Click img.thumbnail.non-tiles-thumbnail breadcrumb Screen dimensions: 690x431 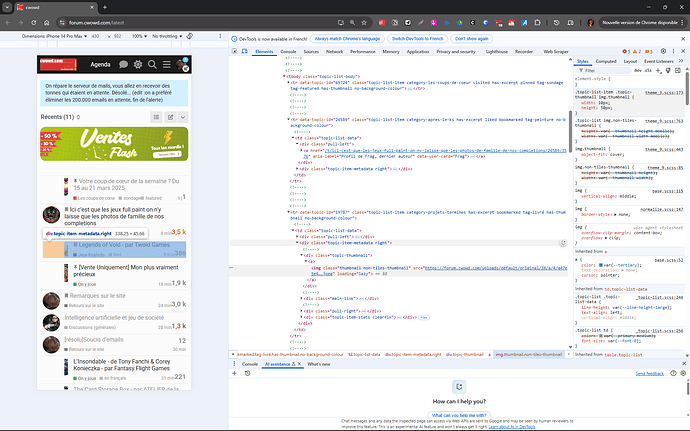529,354
